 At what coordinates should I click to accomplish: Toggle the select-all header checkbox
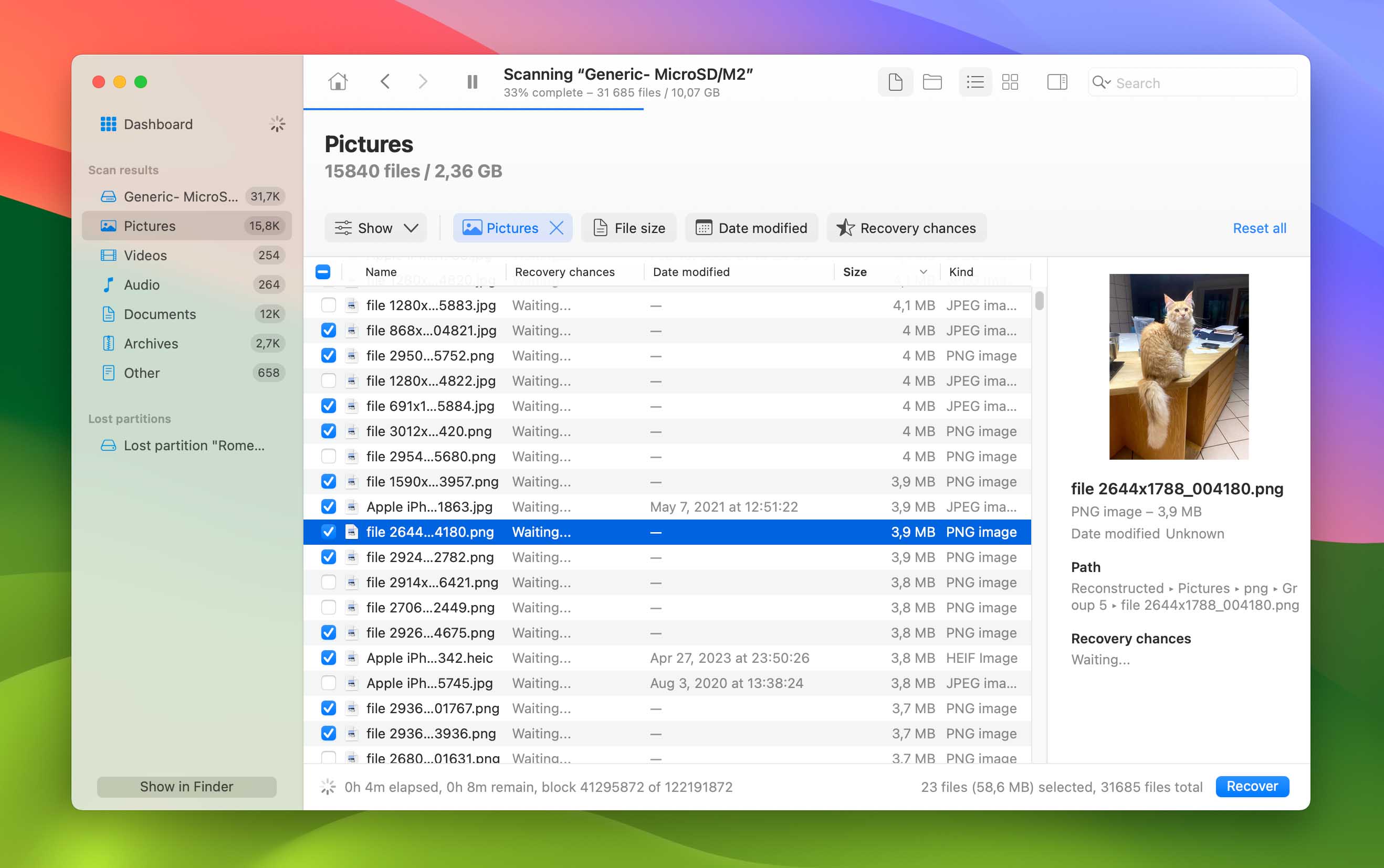click(x=323, y=271)
